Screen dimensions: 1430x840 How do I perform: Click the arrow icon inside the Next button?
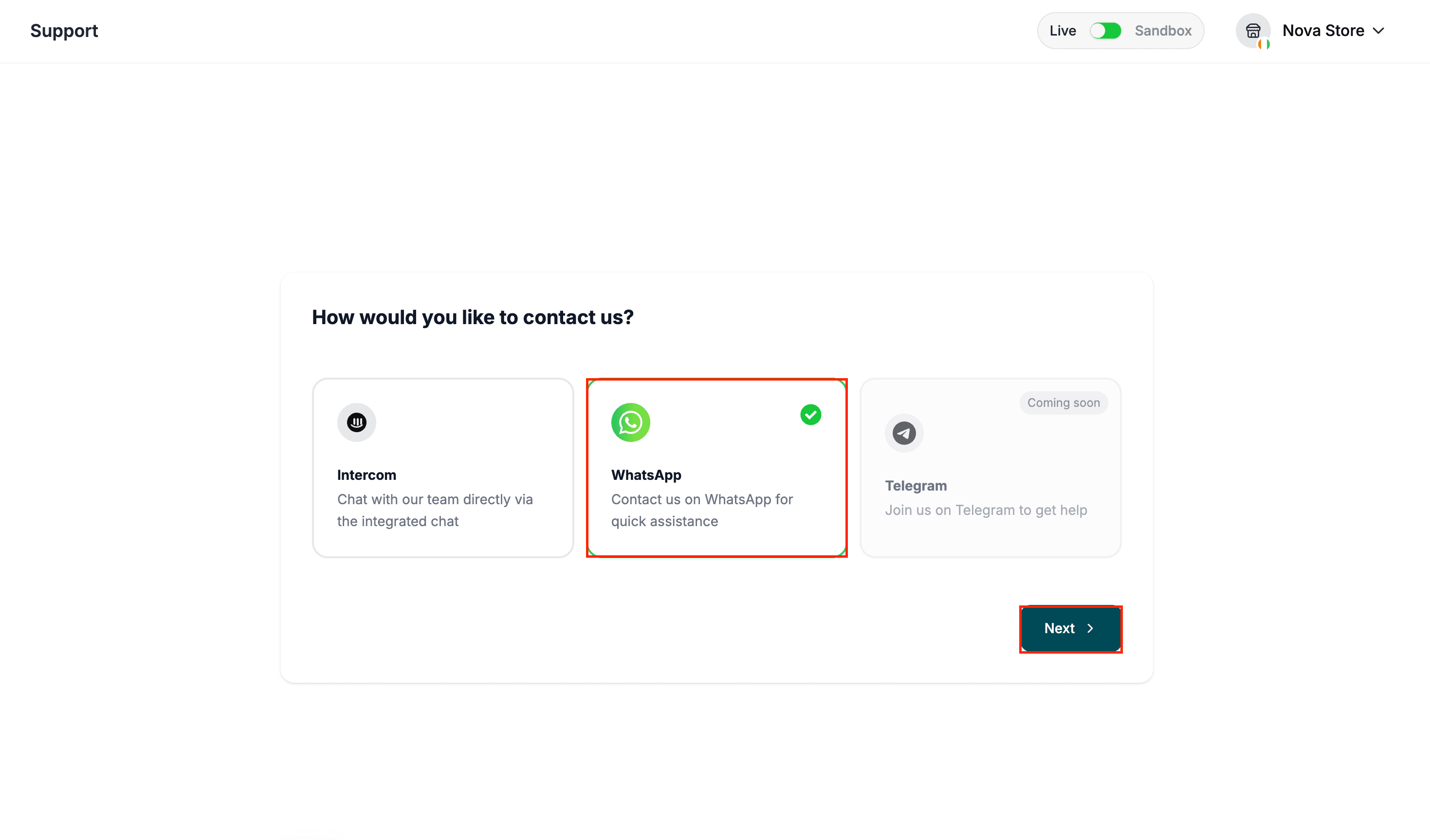coord(1091,629)
